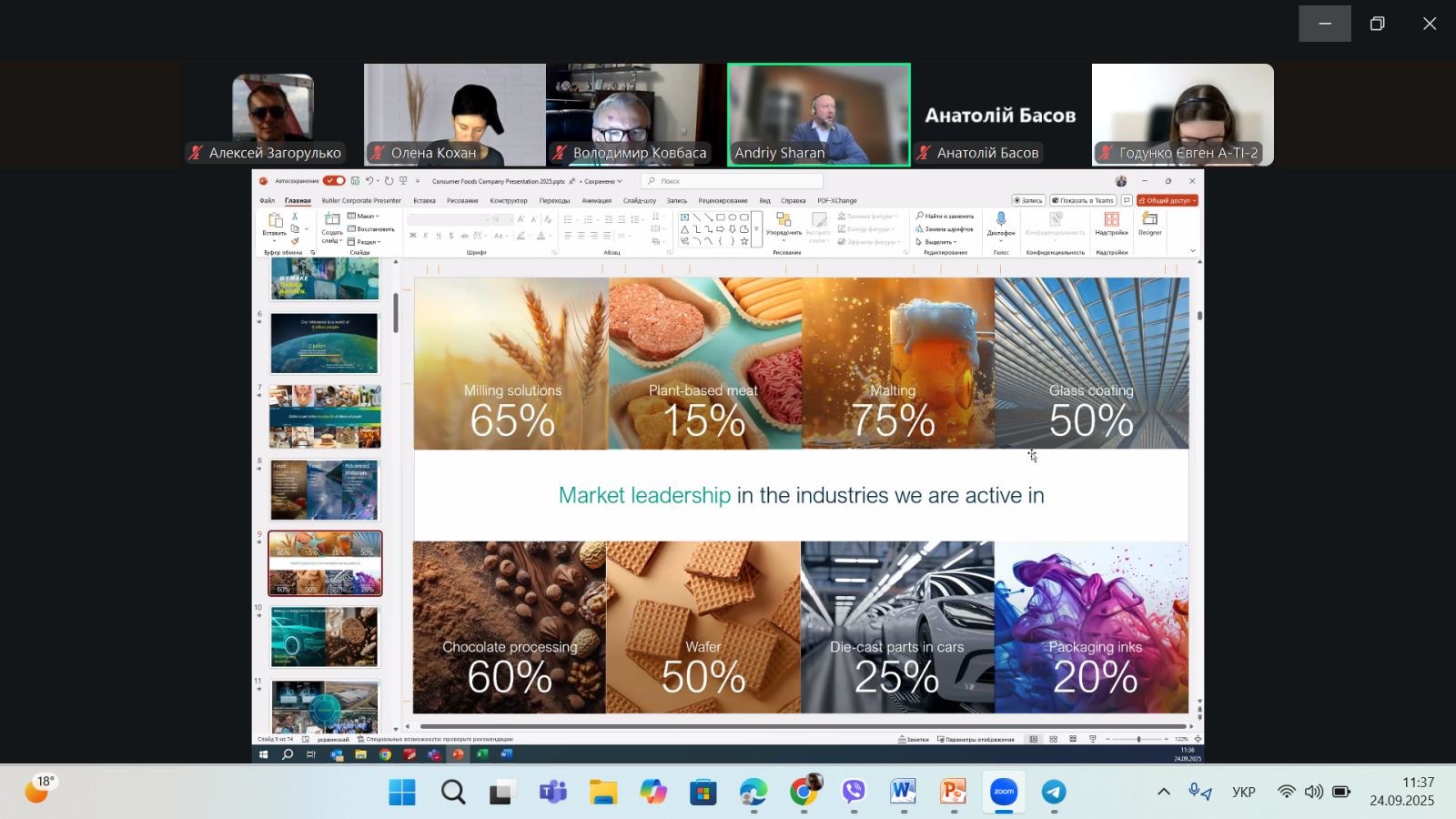This screenshot has width=1456, height=819.
Task: Click fit slide to window icon
Action: (1198, 739)
